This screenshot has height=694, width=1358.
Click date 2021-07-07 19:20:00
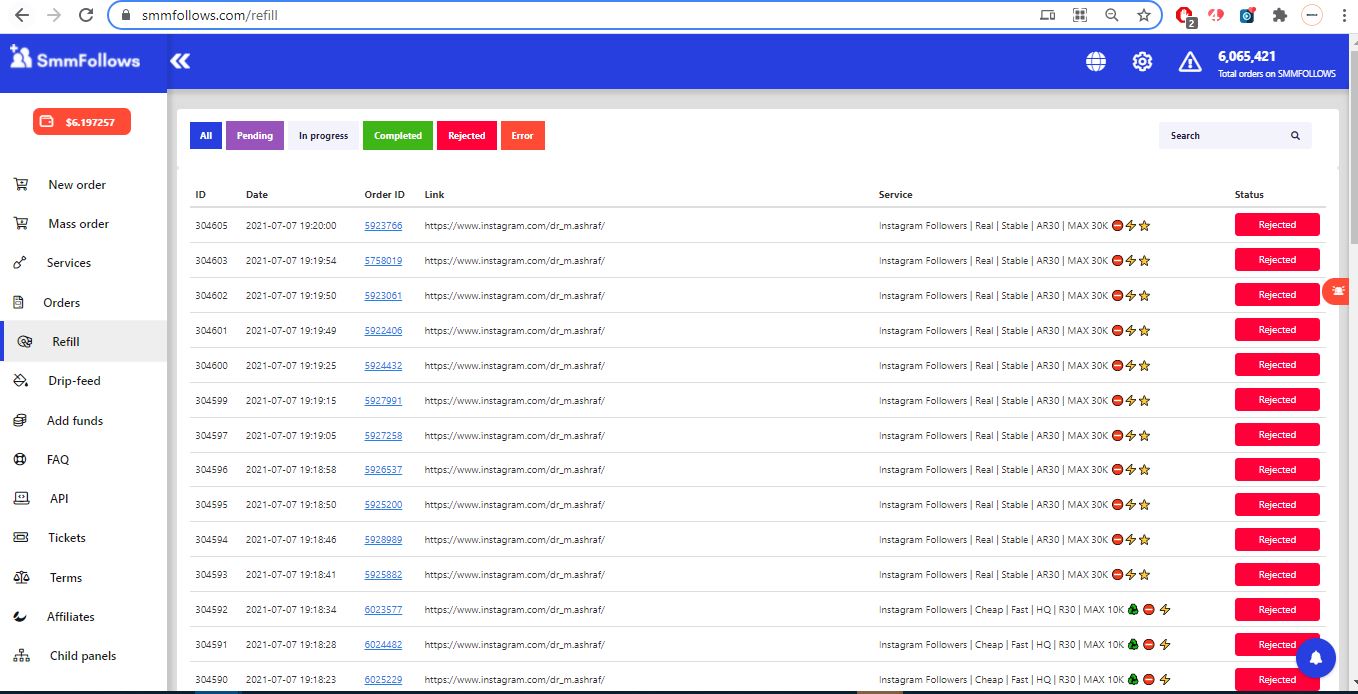pos(291,226)
